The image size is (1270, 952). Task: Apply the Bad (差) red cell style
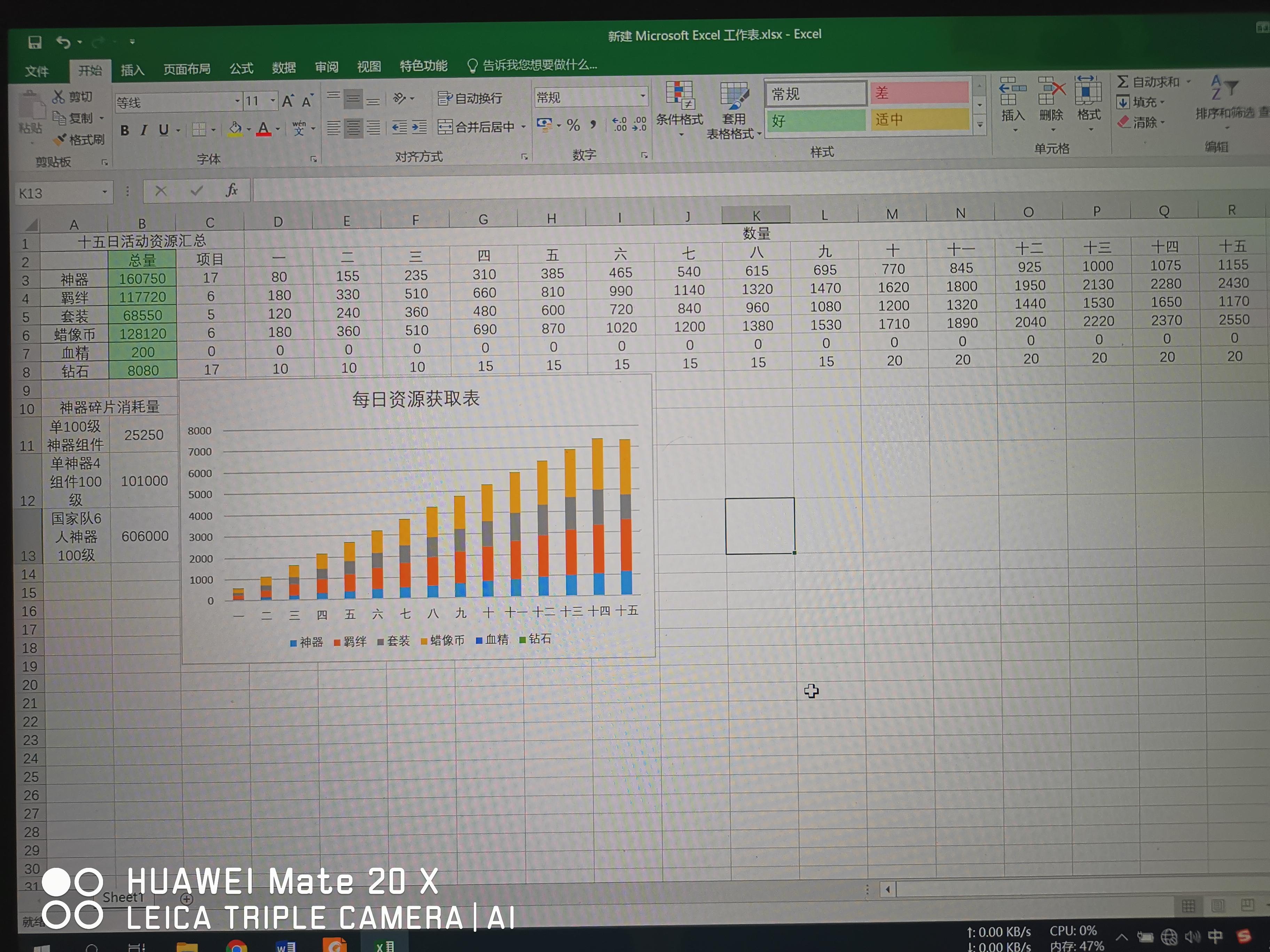click(x=919, y=93)
